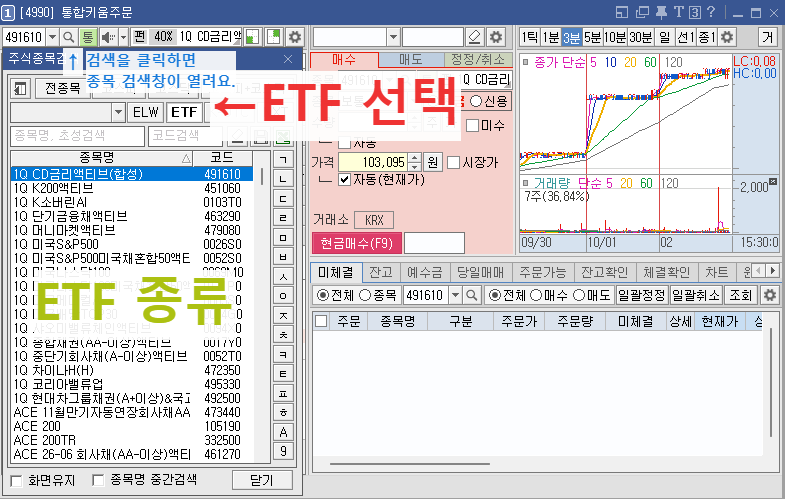This screenshot has width=785, height=499.
Task: Open gear settings beside 조회 button
Action: click(x=769, y=295)
